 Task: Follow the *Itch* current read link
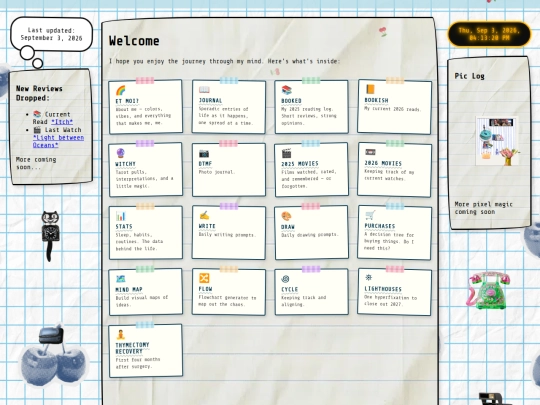62,122
